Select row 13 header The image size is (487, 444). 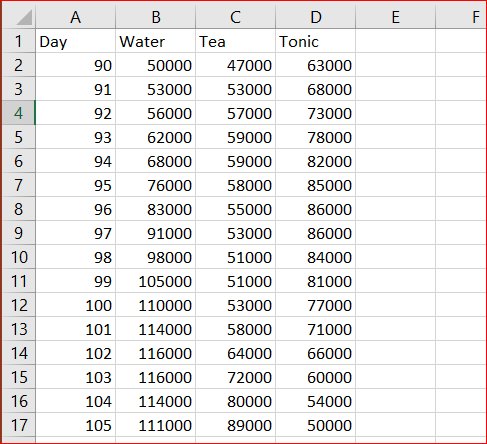(x=19, y=329)
